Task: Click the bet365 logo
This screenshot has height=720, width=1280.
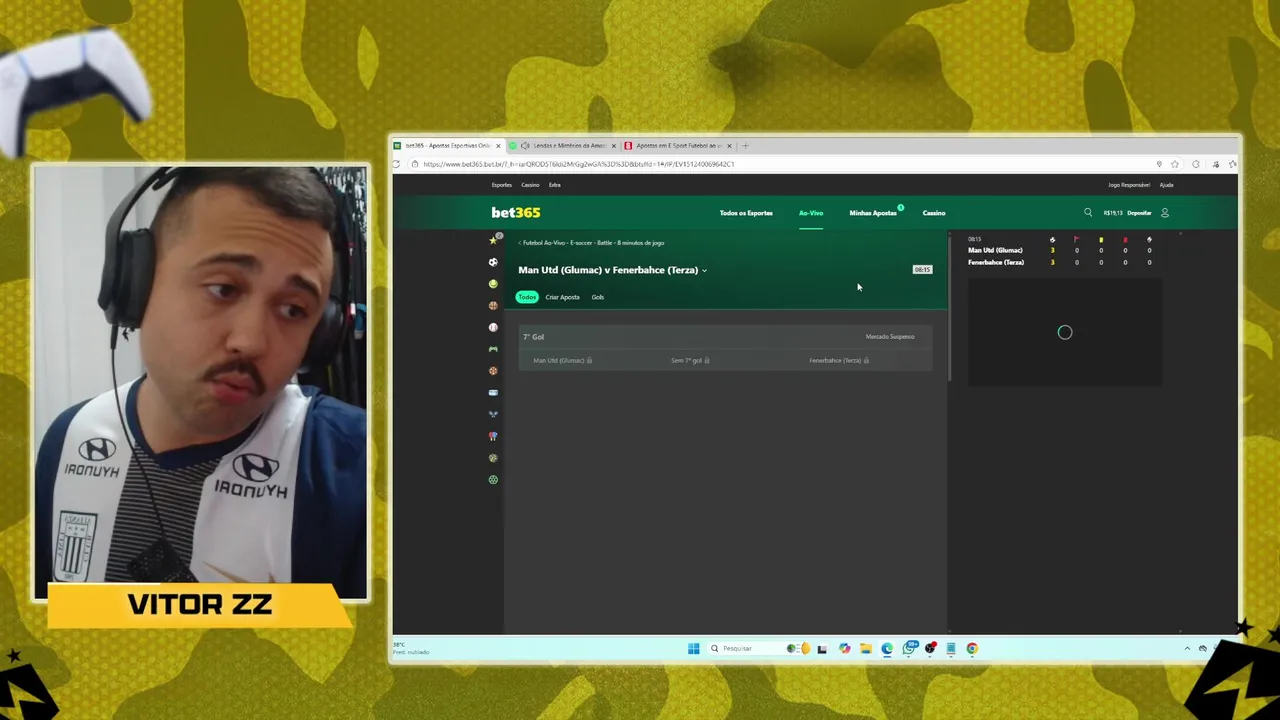Action: (516, 212)
